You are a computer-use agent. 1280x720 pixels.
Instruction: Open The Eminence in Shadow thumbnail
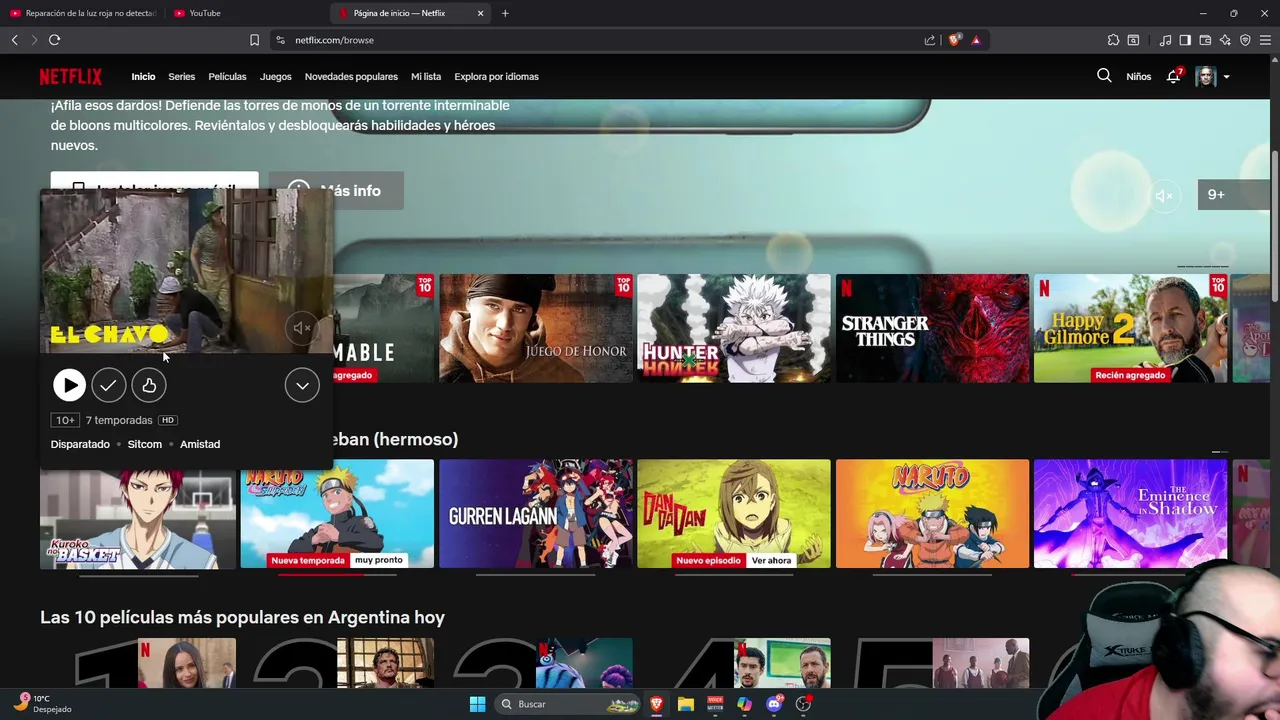(x=1130, y=514)
